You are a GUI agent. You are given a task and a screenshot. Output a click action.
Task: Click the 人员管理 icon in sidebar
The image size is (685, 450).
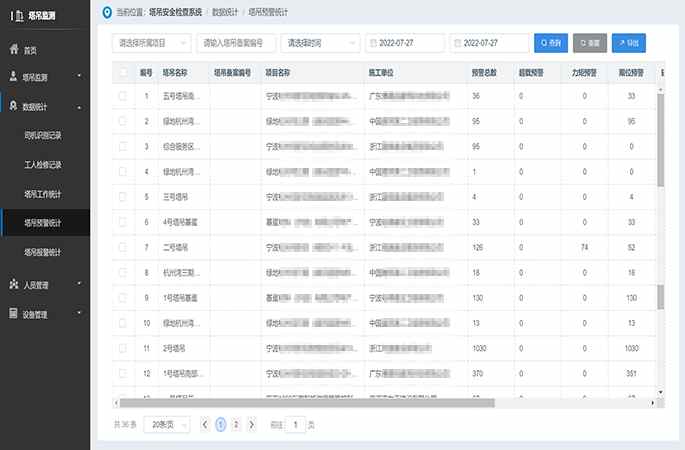[13, 285]
